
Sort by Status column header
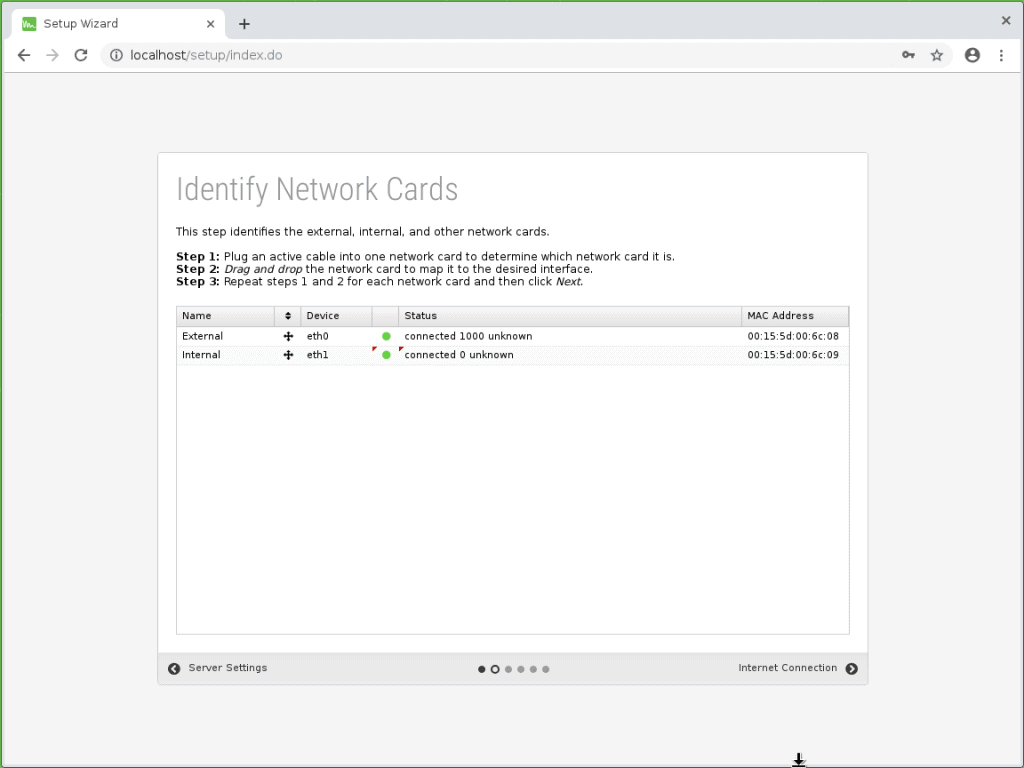(x=570, y=316)
